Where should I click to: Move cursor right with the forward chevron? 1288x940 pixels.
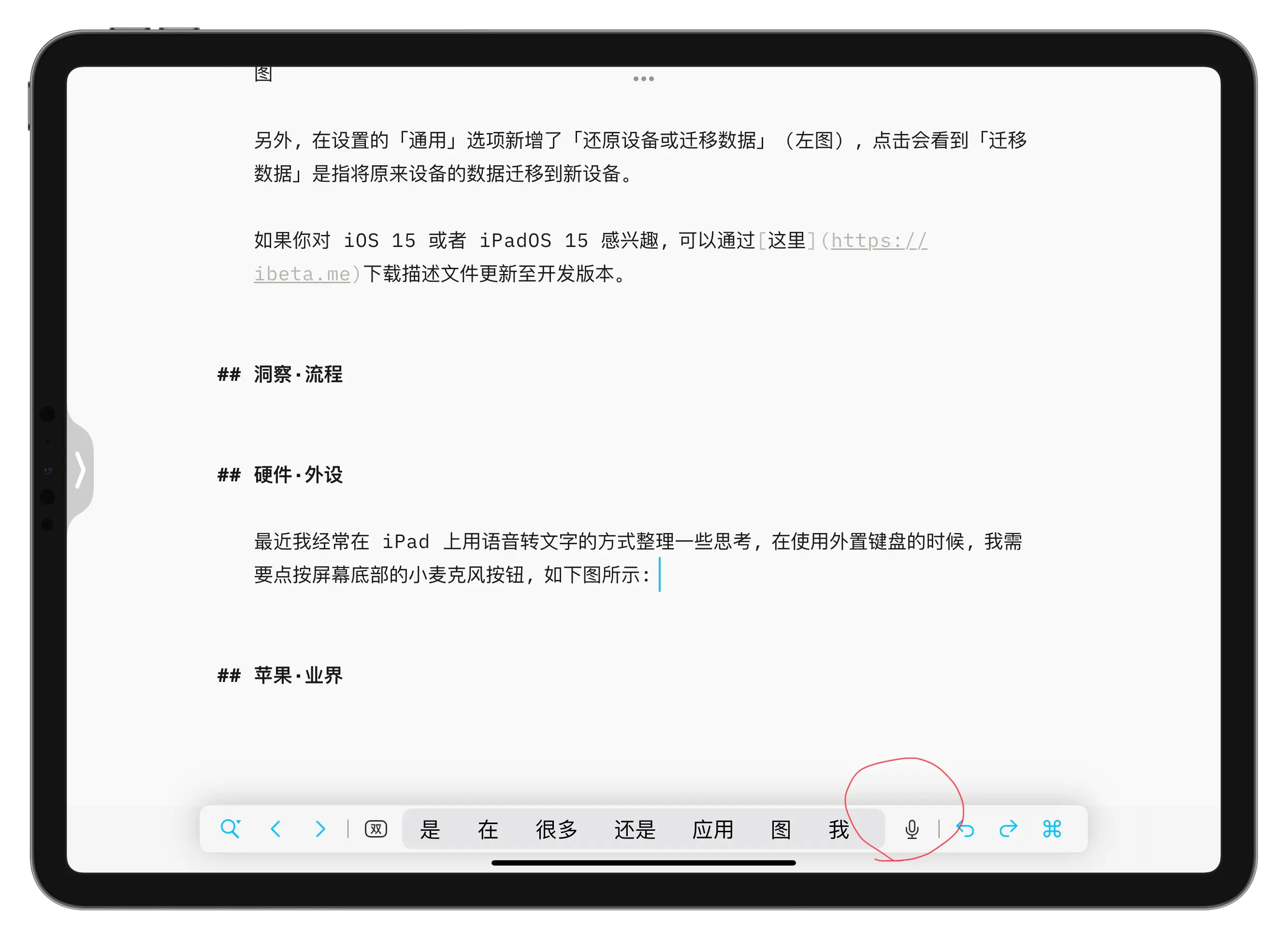(x=320, y=829)
